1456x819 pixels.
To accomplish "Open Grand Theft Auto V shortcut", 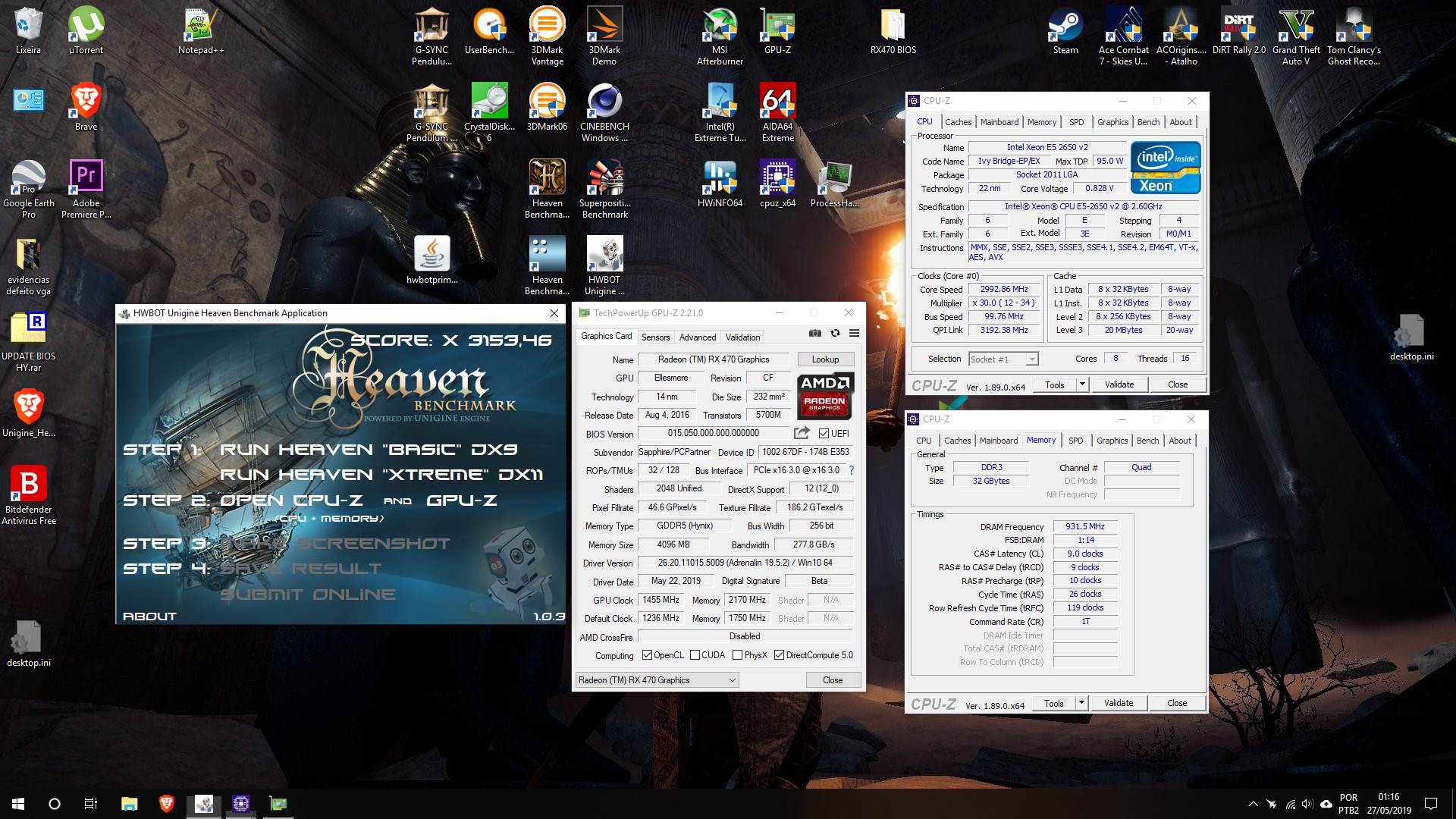I will pyautogui.click(x=1296, y=36).
